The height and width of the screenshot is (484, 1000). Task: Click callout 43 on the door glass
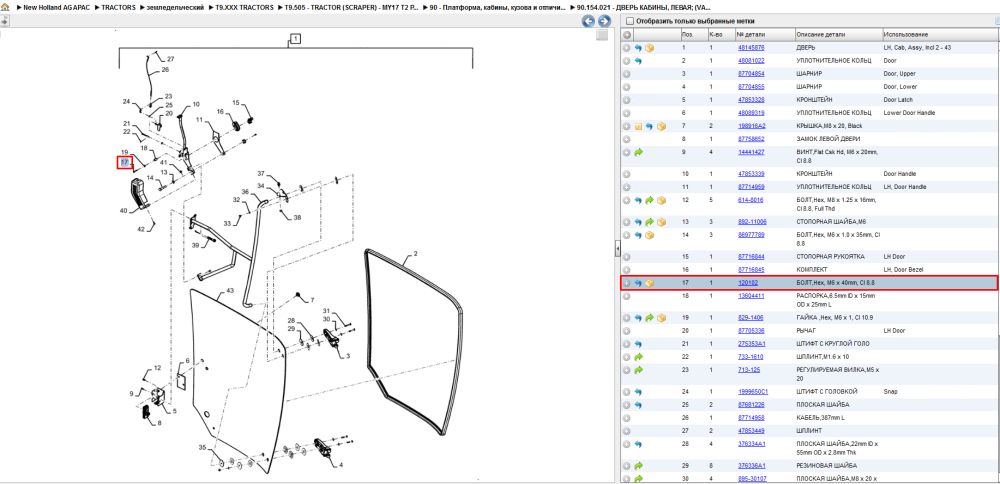click(230, 290)
